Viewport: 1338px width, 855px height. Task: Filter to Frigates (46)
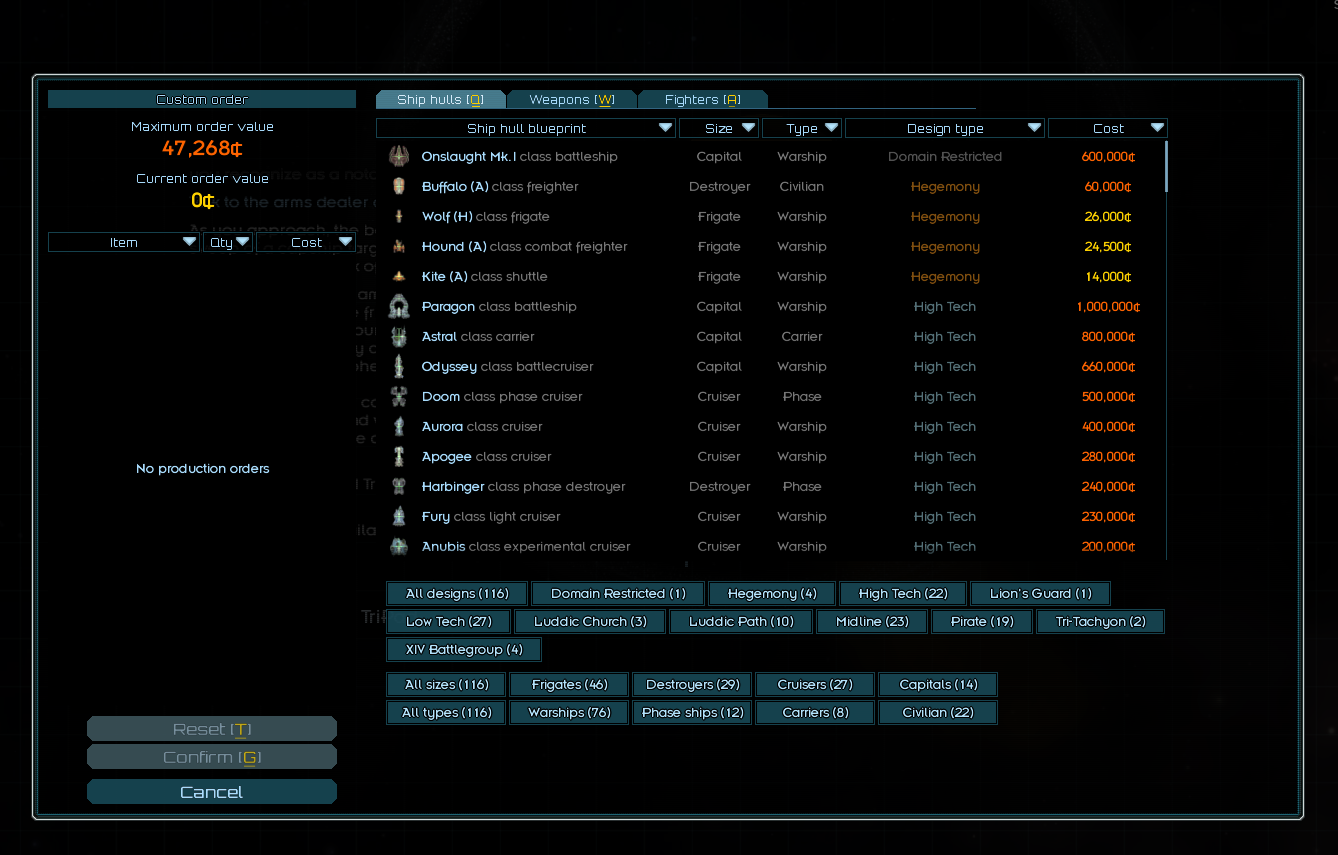click(569, 684)
